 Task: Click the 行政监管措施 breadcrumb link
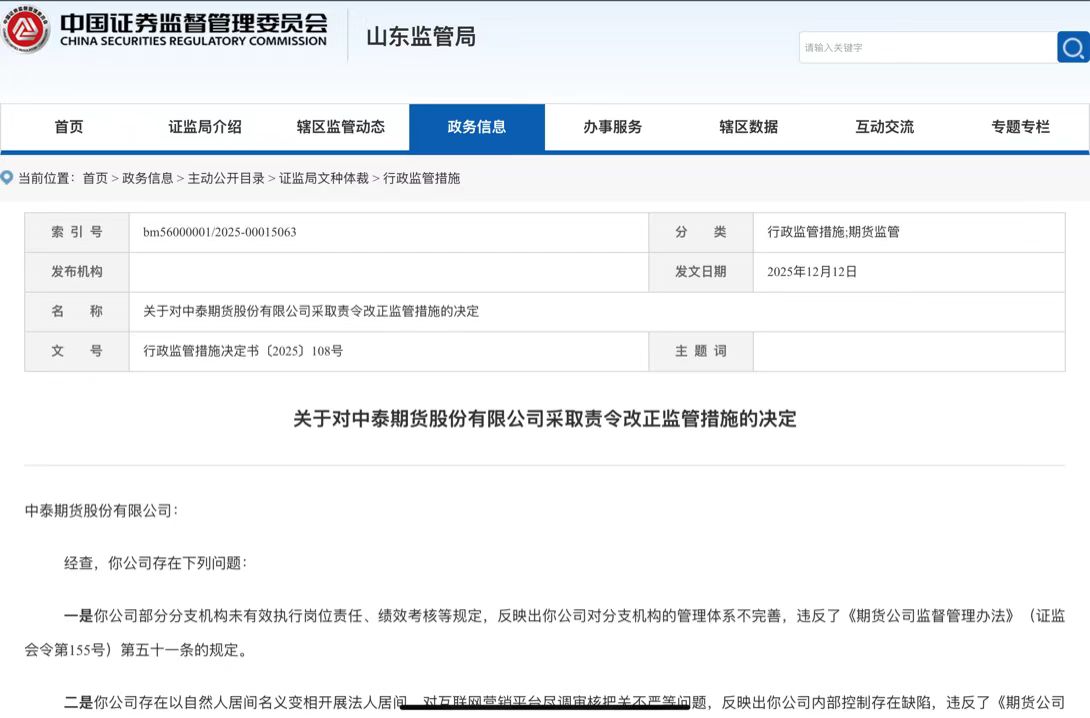[422, 178]
